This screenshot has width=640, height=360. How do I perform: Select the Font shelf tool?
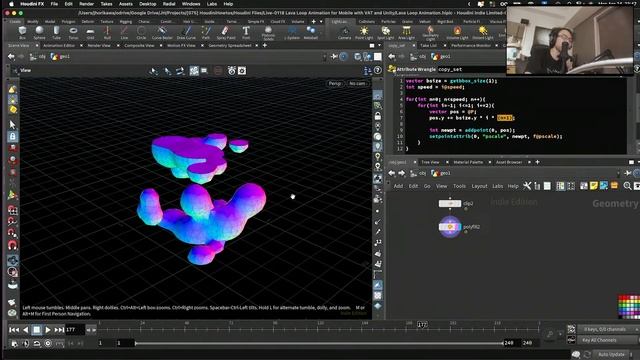click(x=246, y=32)
